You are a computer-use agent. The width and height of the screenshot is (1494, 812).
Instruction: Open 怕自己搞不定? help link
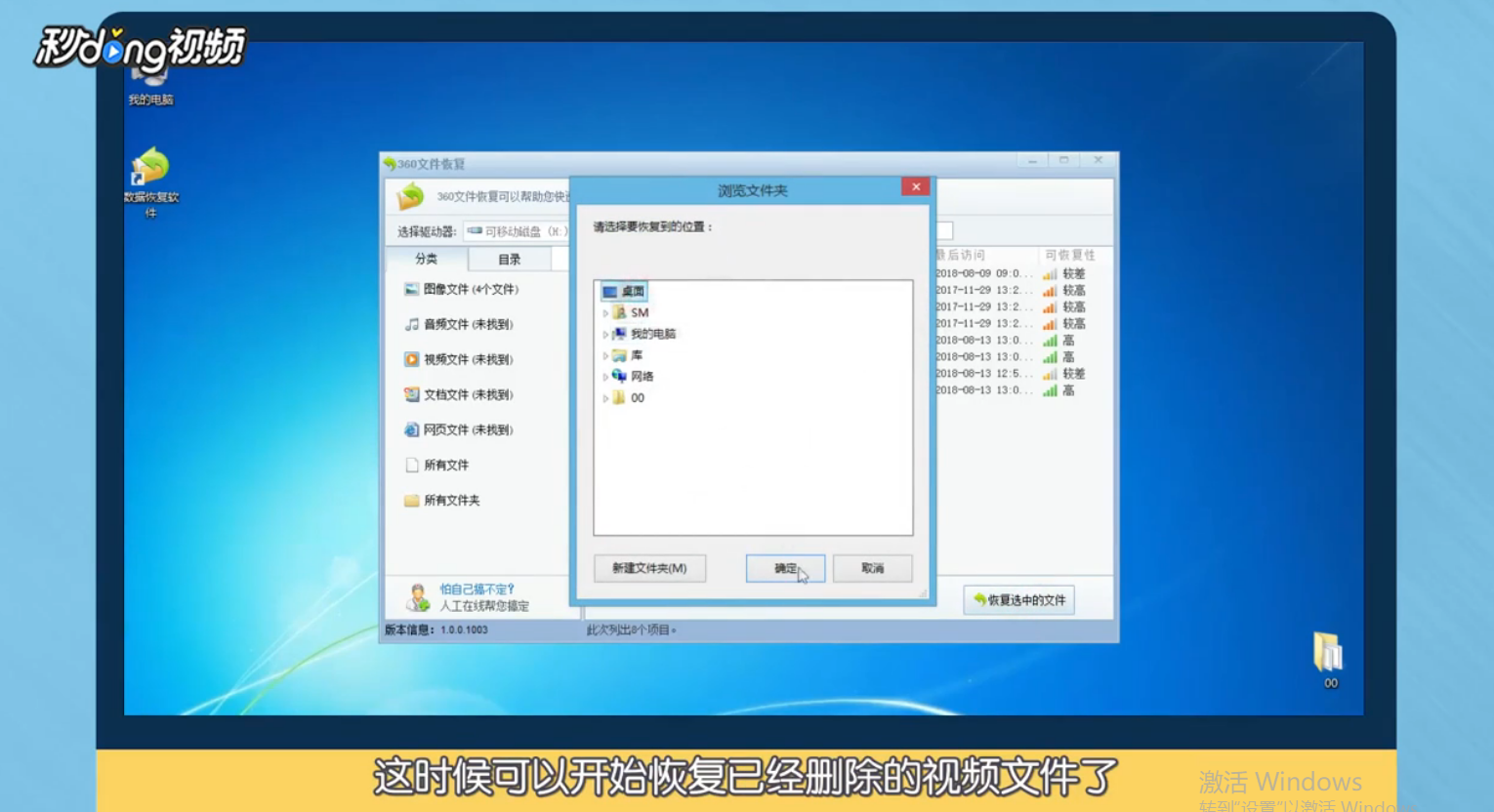point(477,589)
